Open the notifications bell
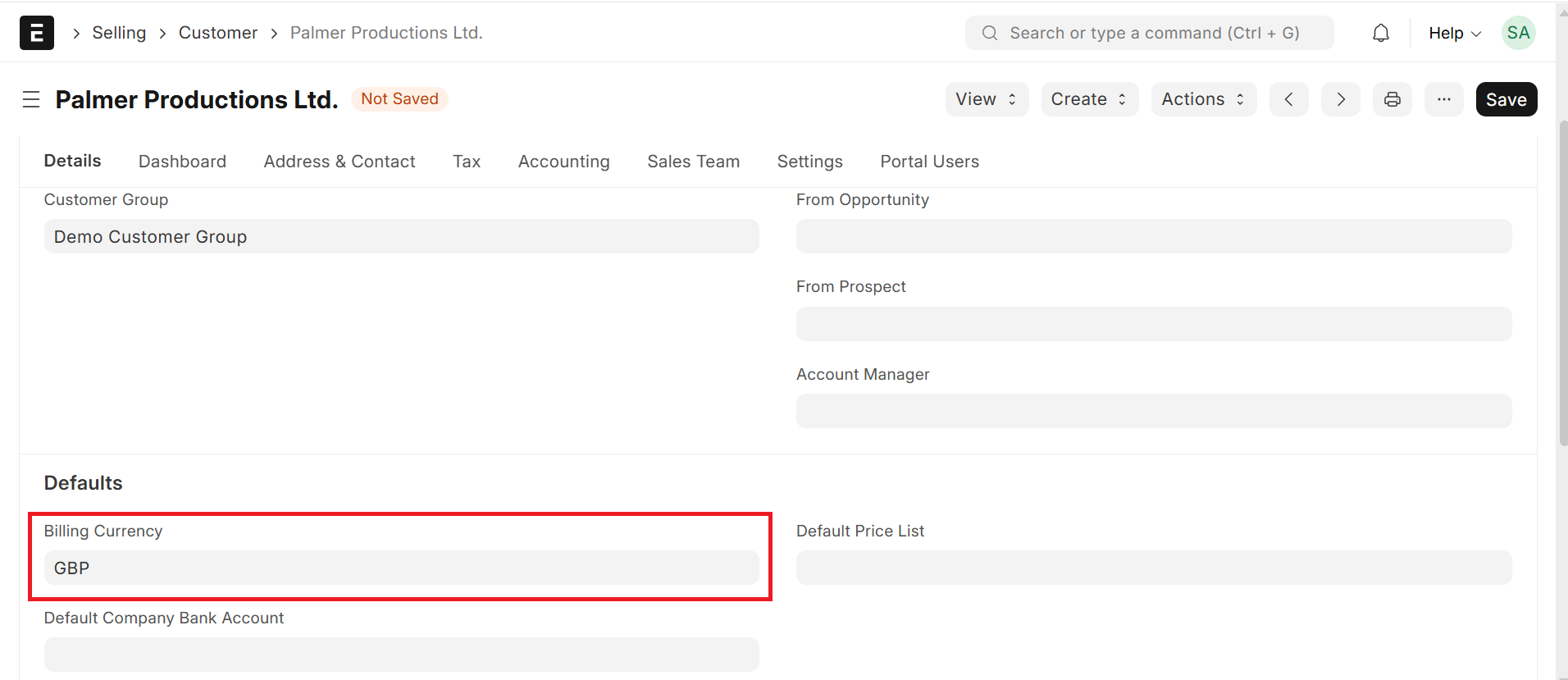Screen dimensions: 1568x680 (1381, 33)
